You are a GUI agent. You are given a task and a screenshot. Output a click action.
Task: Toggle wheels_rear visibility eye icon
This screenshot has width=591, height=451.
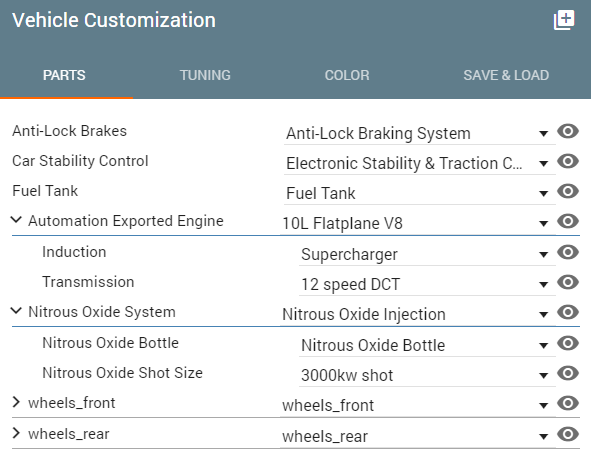click(568, 434)
